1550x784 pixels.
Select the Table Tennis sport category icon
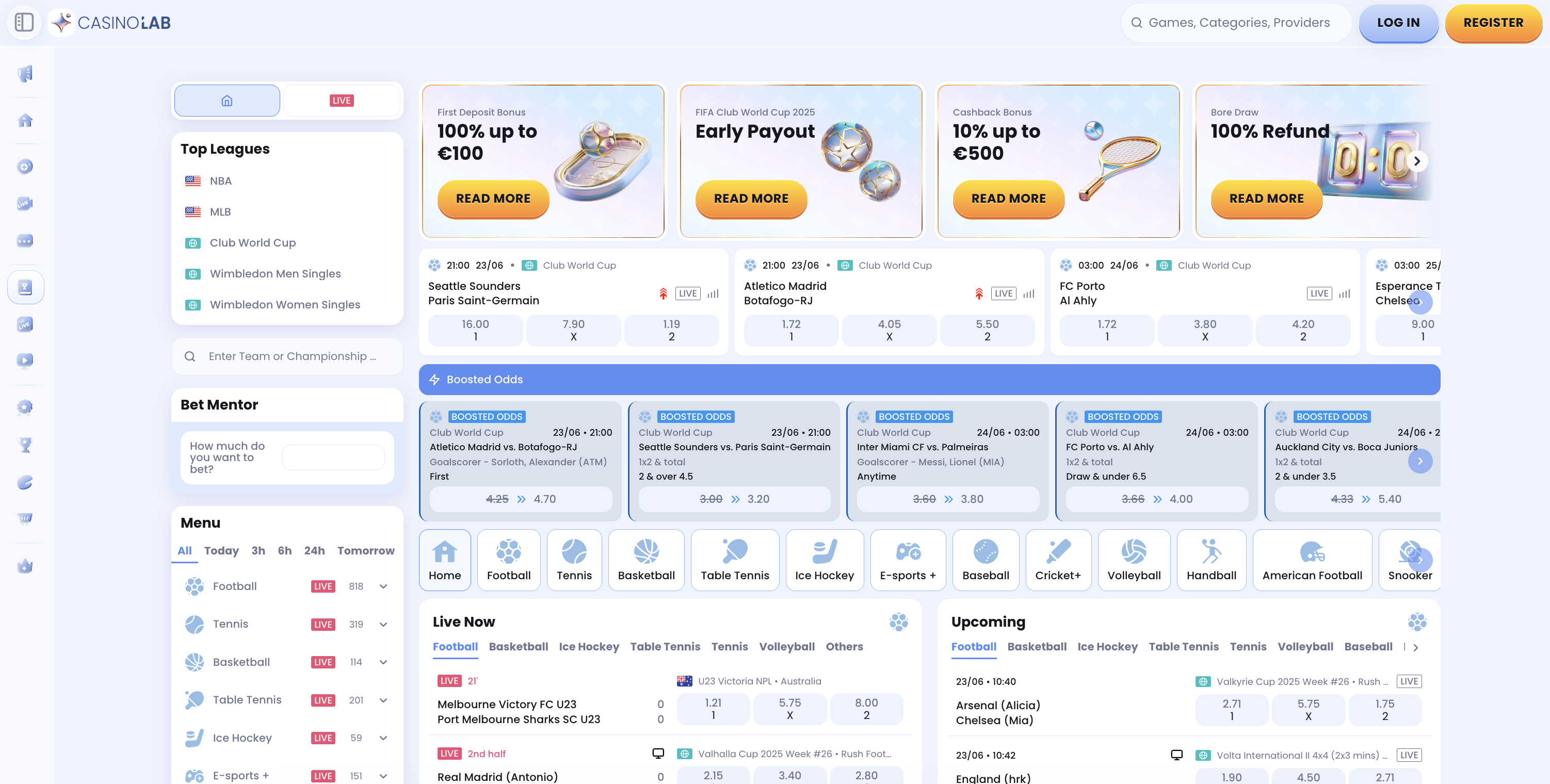click(734, 560)
